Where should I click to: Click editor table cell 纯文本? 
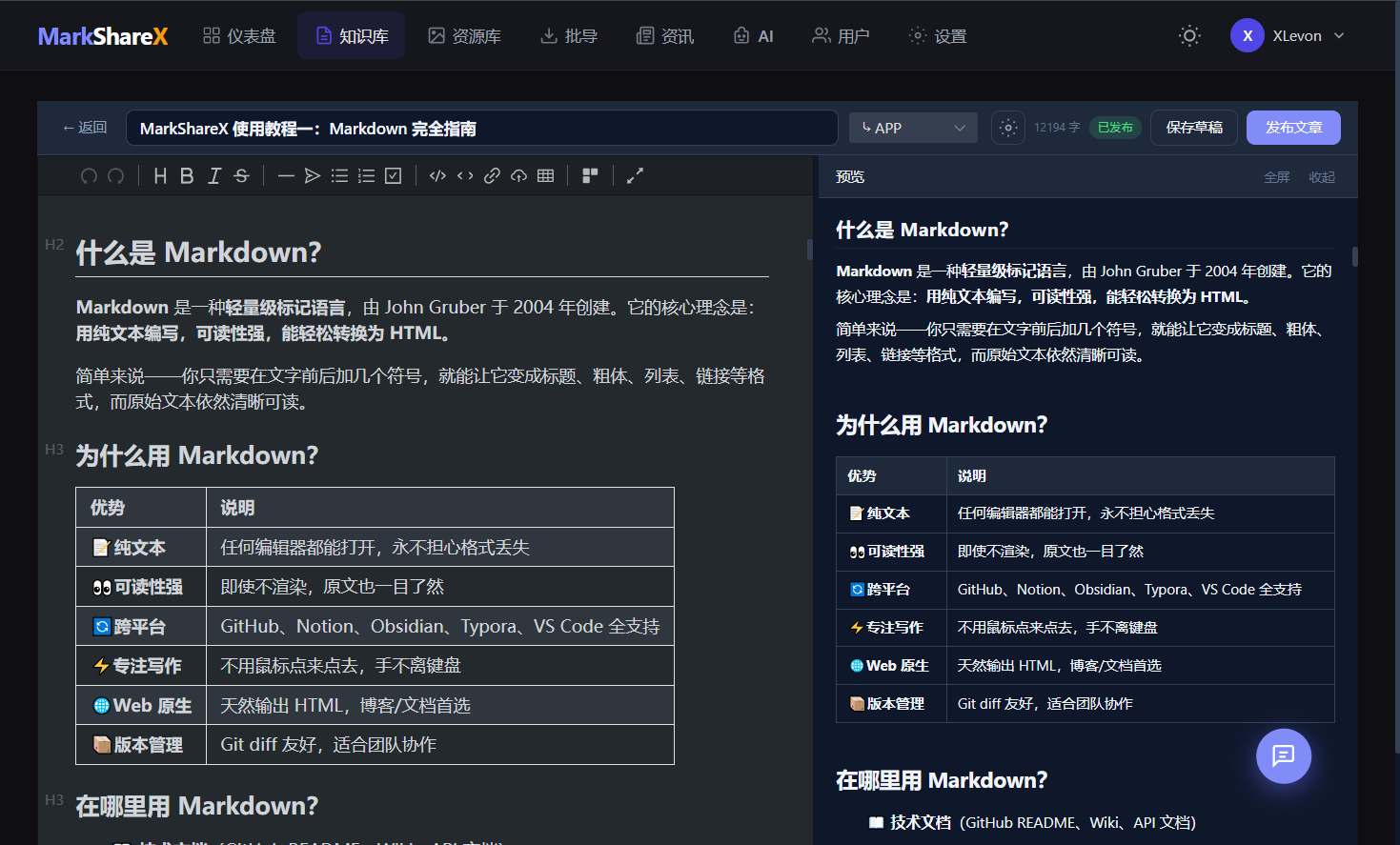(x=141, y=548)
